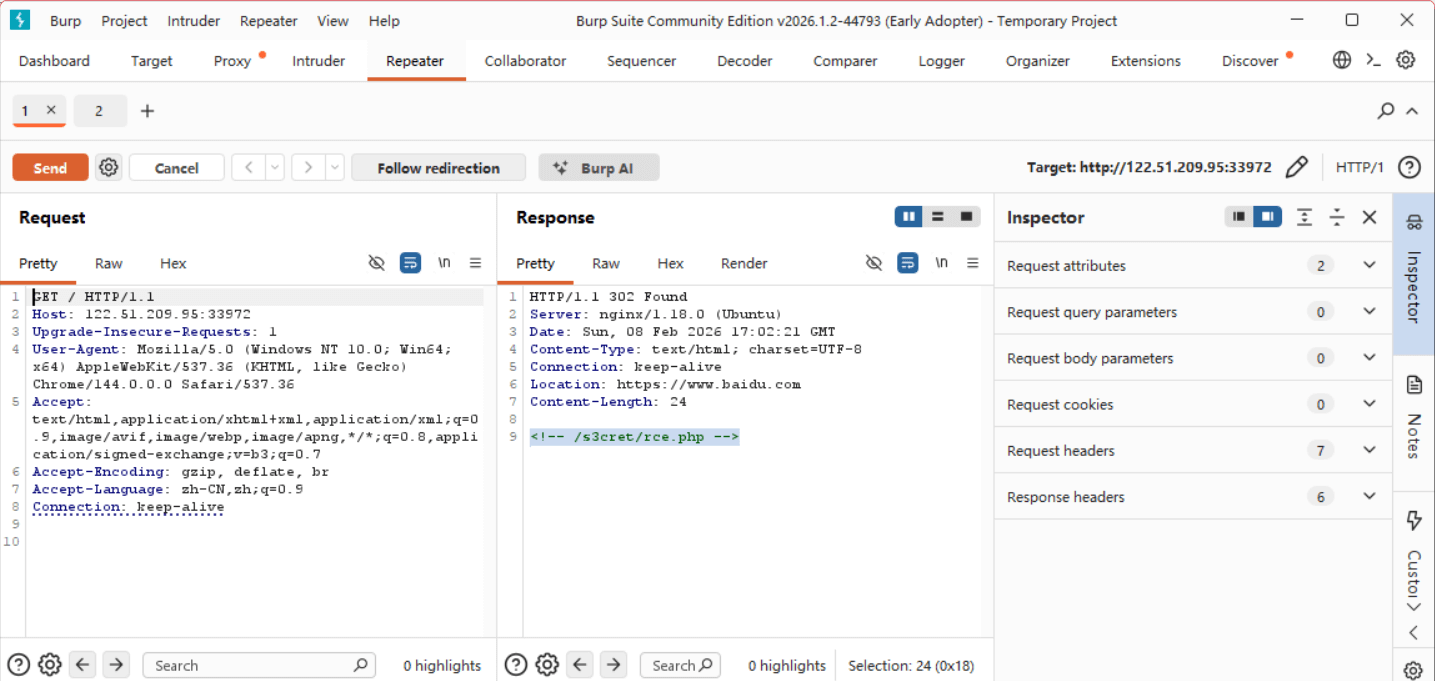
Task: Open the Request panel hamburger menu
Action: [x=475, y=263]
